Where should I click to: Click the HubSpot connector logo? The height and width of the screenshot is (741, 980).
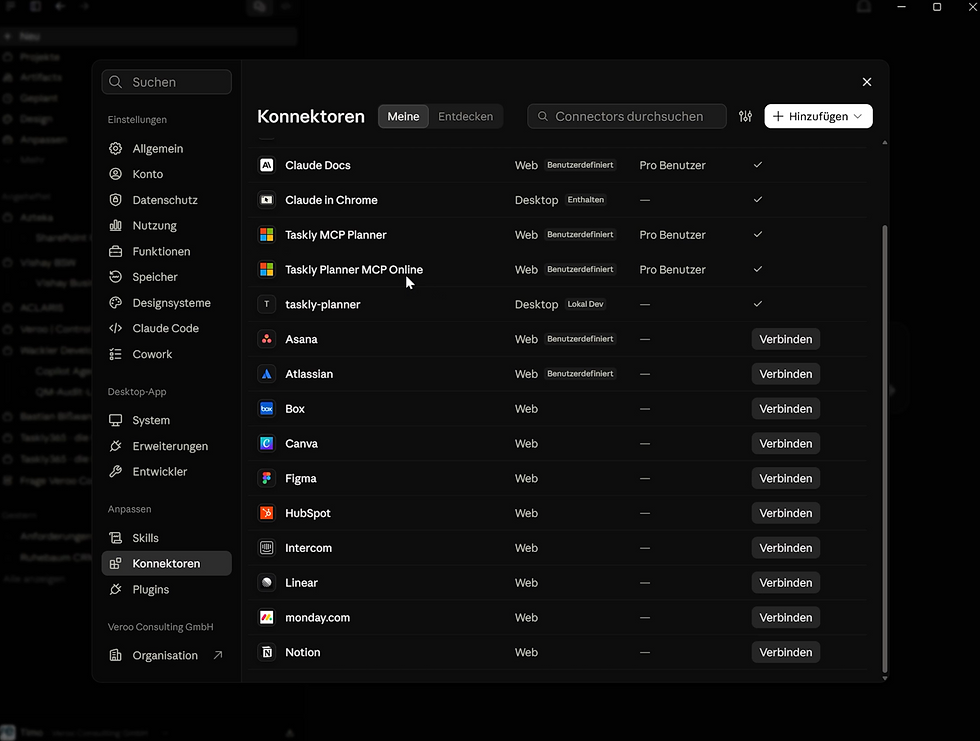(267, 513)
